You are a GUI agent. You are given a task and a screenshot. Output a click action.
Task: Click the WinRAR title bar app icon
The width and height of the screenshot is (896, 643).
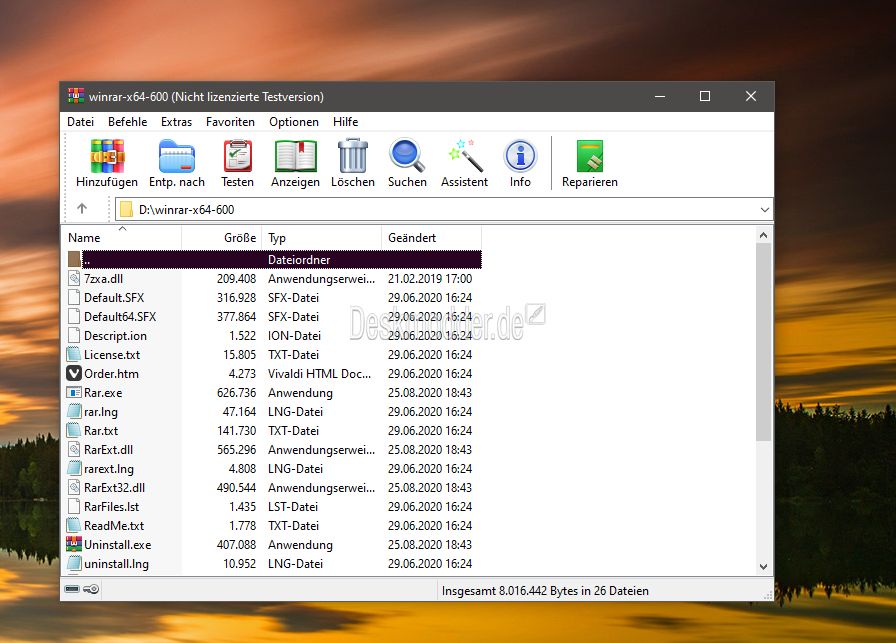coord(76,96)
